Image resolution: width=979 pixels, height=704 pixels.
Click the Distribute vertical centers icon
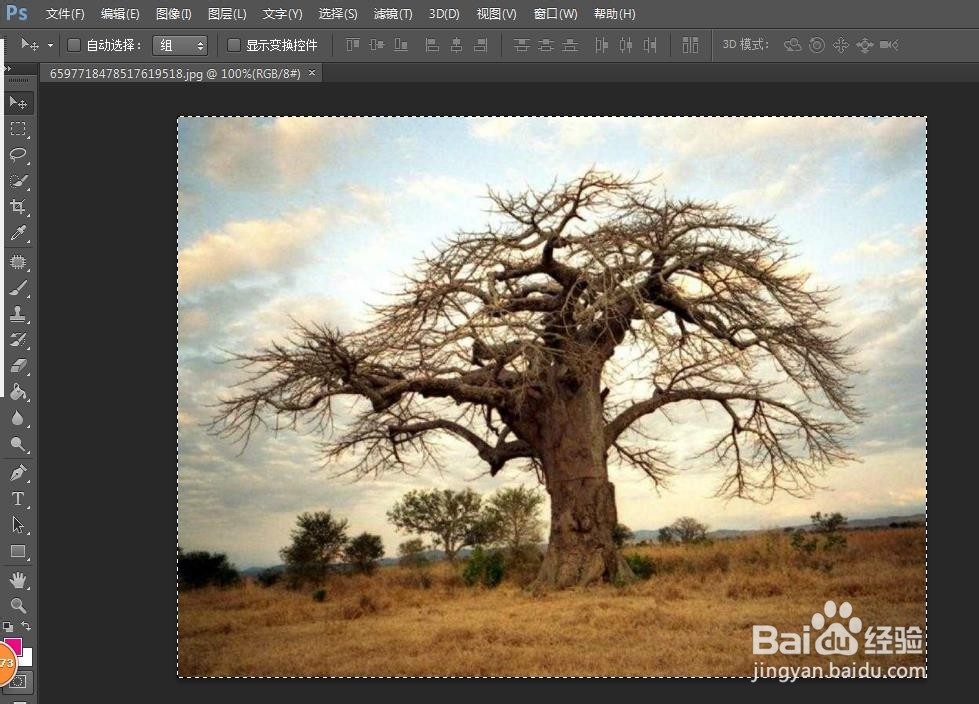546,45
